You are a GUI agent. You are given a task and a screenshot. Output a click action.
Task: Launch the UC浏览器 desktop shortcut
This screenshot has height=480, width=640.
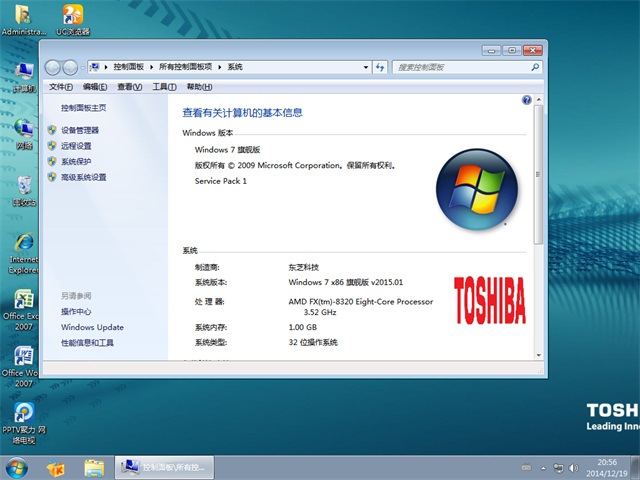click(73, 18)
